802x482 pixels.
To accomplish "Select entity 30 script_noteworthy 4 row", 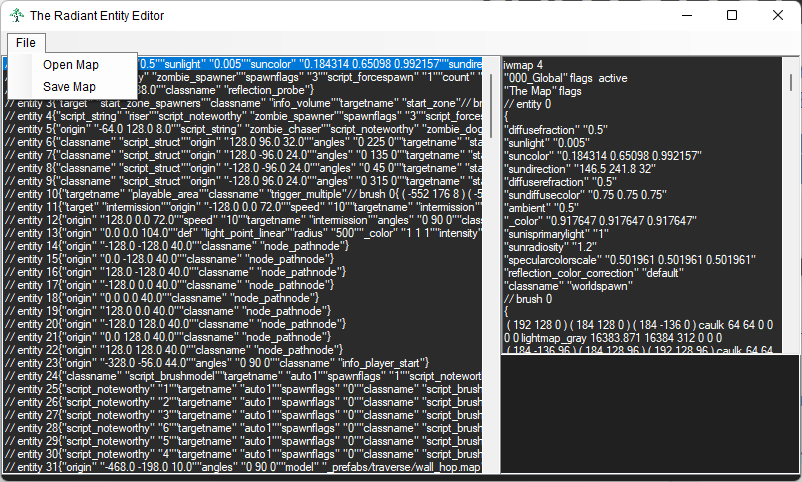I will (243, 454).
